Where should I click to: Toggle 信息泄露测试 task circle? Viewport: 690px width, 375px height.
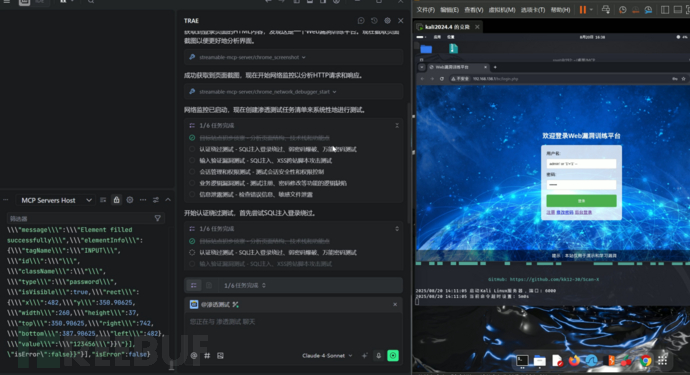pyautogui.click(x=192, y=194)
